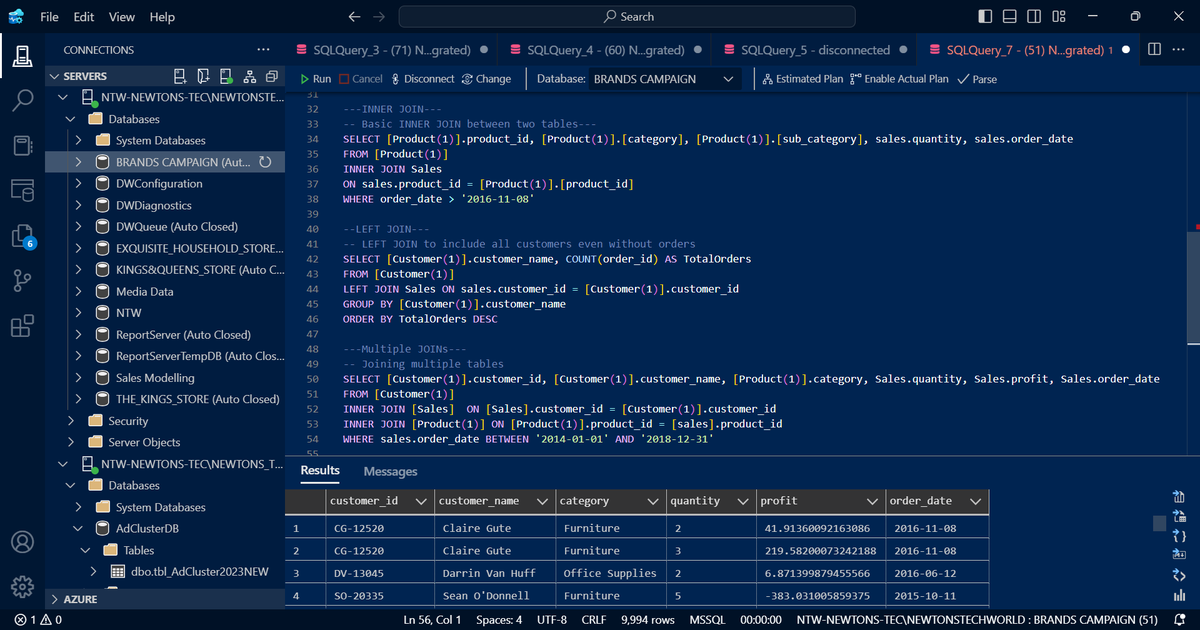The height and width of the screenshot is (630, 1200).
Task: Save results as XML icon
Action: [x=1178, y=573]
